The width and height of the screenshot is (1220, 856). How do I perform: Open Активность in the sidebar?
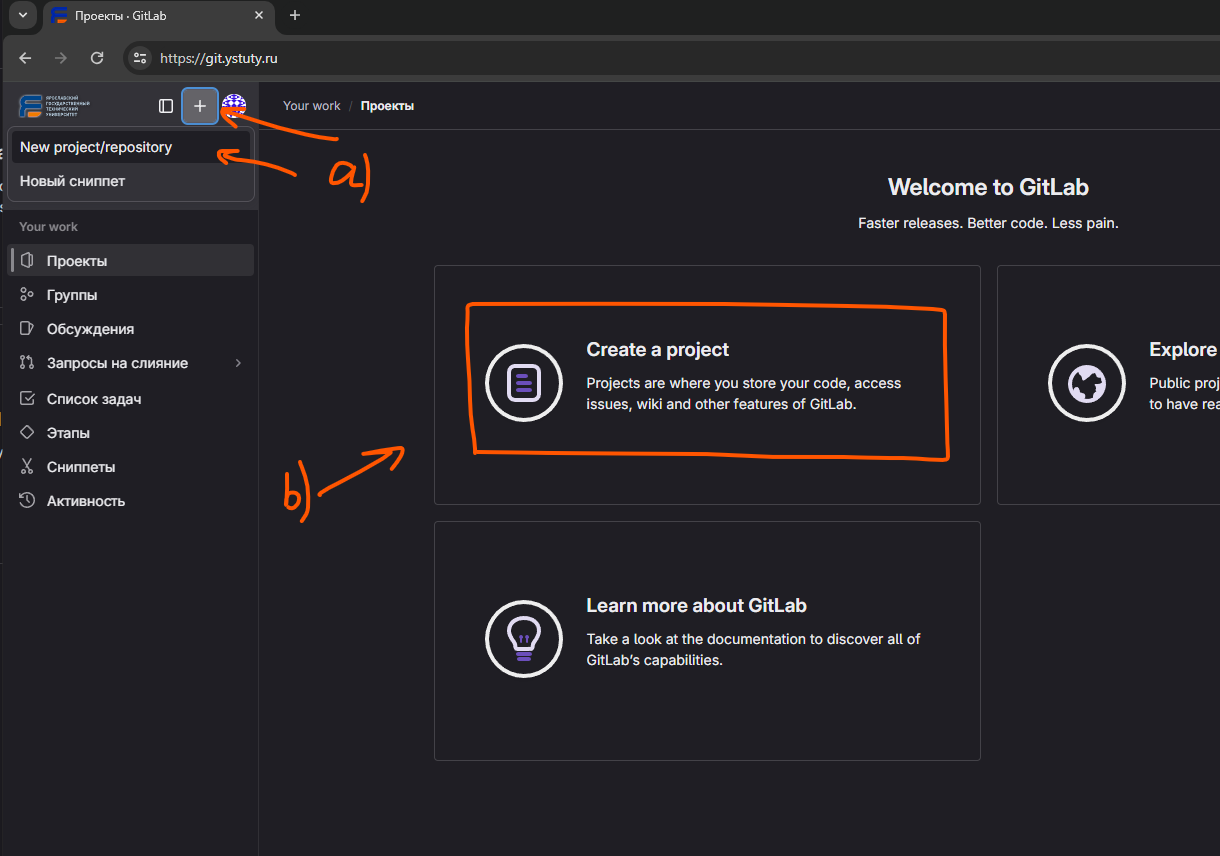[x=131, y=501]
